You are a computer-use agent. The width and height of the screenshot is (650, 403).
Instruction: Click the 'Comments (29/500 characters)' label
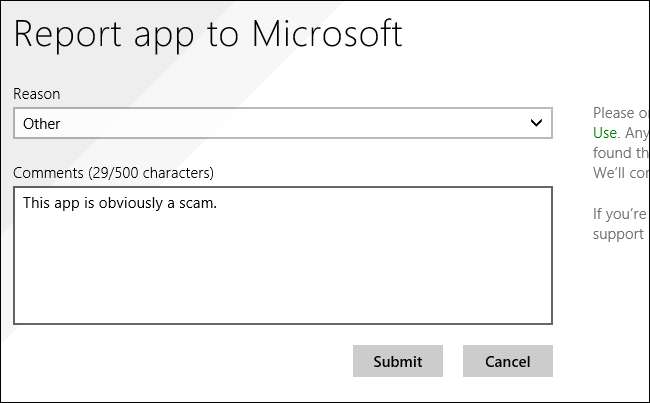pos(113,172)
